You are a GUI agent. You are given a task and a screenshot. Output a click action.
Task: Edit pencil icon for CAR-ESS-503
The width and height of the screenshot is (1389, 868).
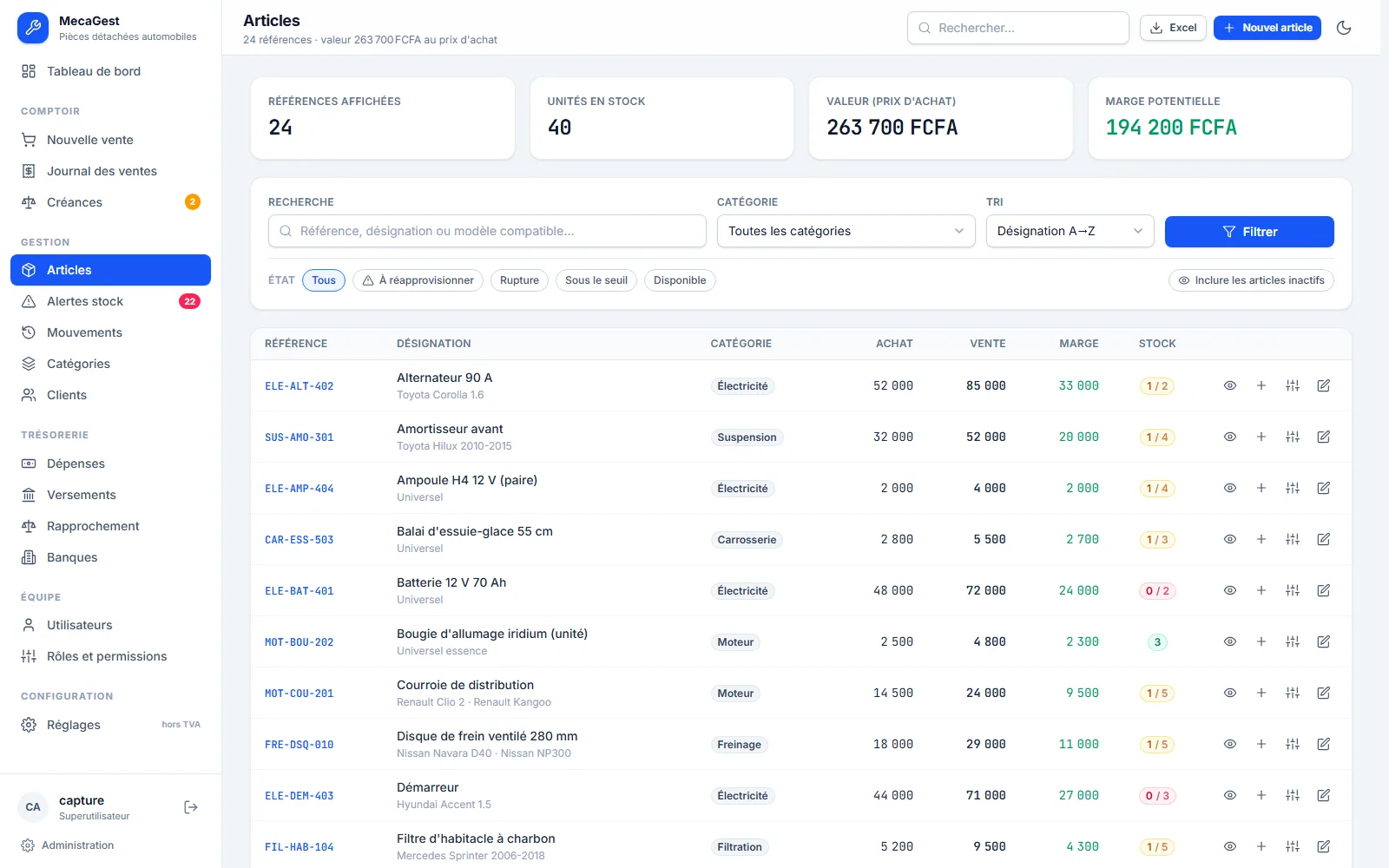tap(1324, 539)
